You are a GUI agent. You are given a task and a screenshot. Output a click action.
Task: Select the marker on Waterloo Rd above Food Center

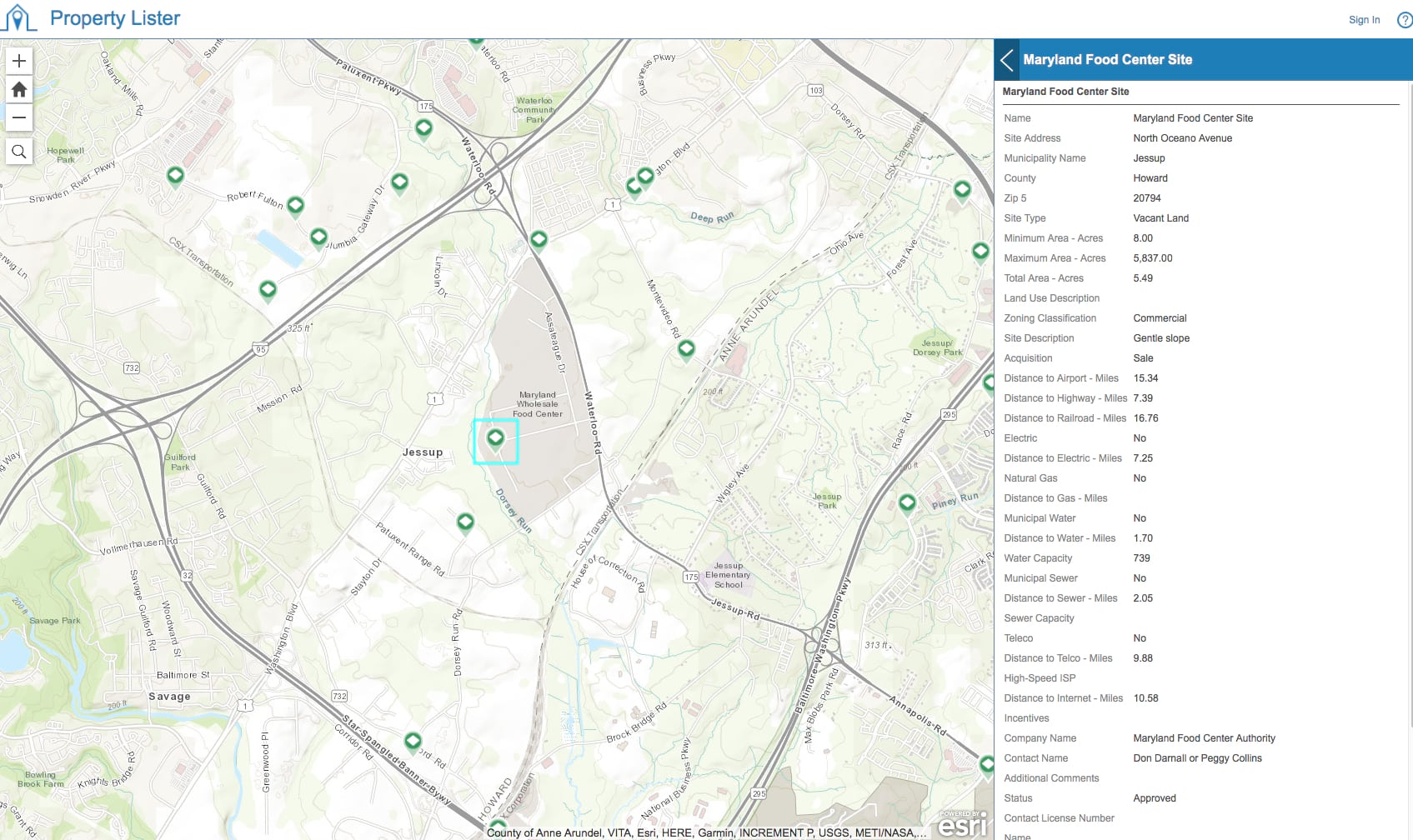(539, 241)
